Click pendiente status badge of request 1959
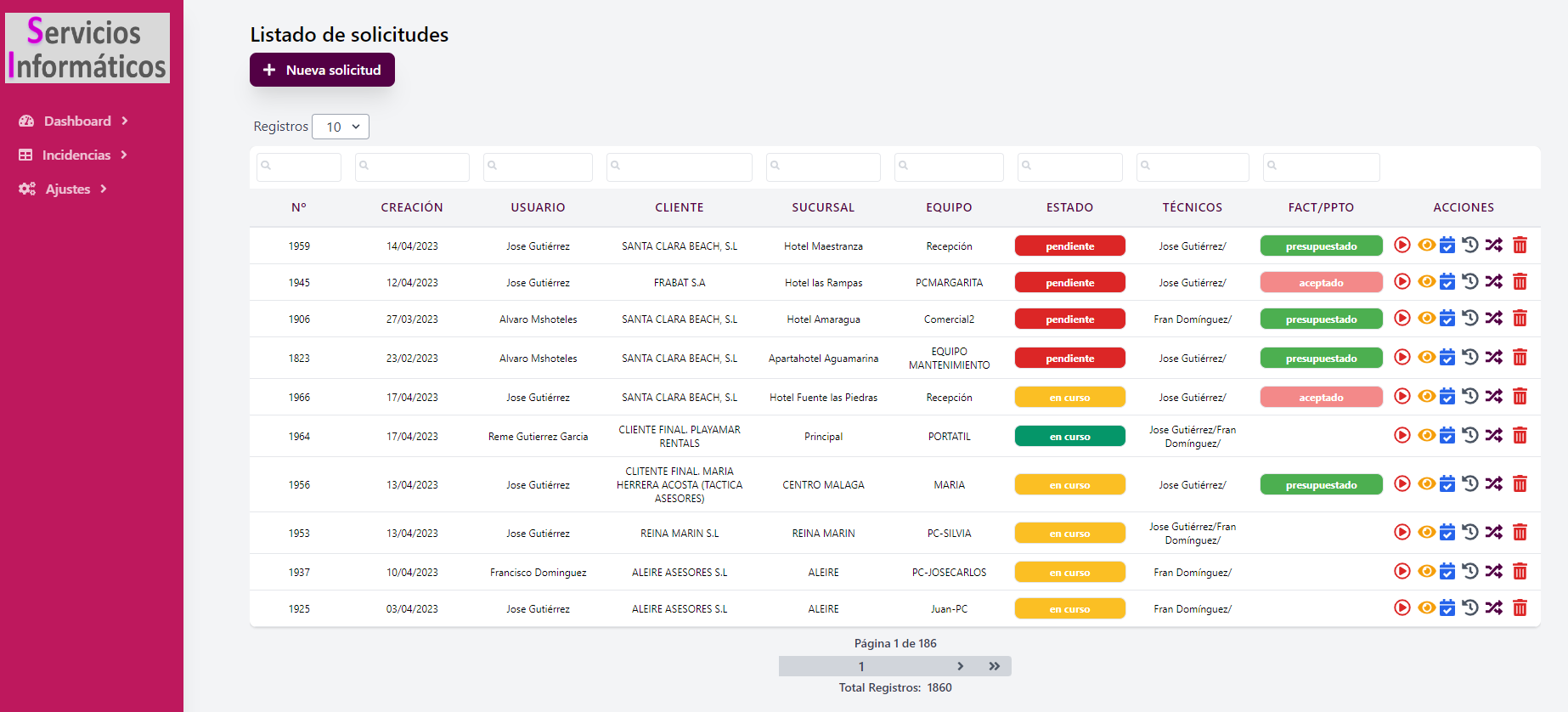 coord(1069,246)
